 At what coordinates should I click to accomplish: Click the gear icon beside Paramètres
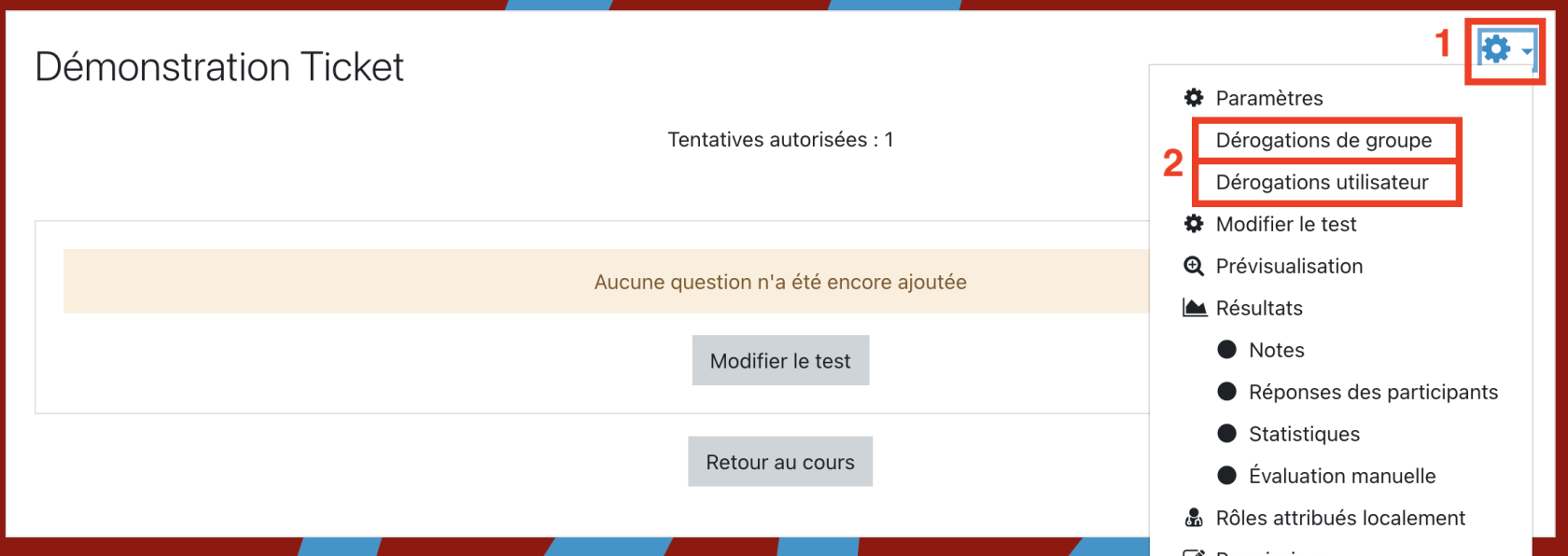(1194, 98)
